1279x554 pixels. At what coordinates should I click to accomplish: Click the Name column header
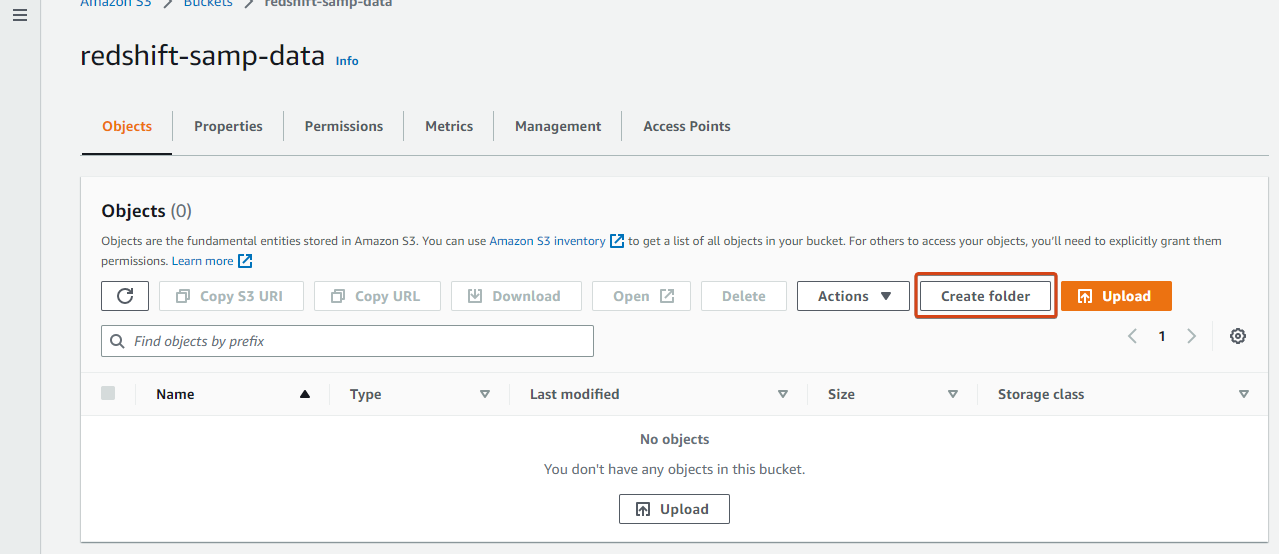point(175,394)
